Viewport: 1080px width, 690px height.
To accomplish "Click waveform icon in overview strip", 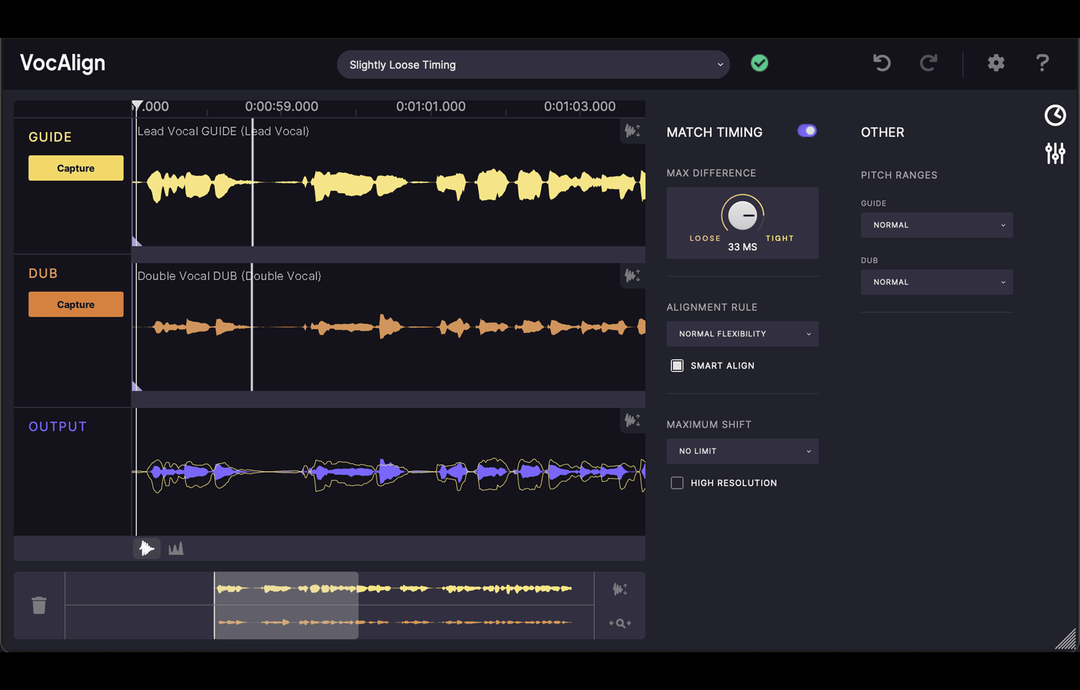I will pyautogui.click(x=620, y=589).
